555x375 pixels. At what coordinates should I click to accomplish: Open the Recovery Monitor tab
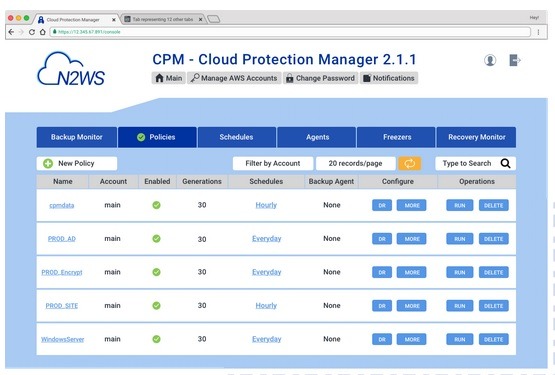[x=476, y=137]
